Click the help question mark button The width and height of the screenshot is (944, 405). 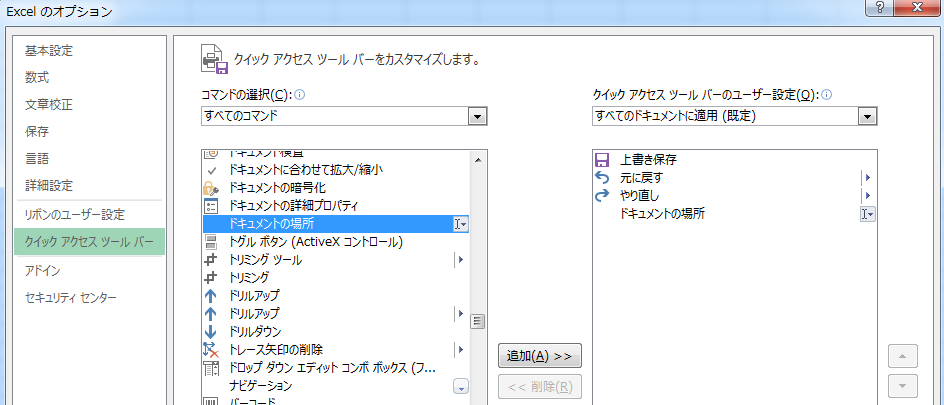(x=880, y=7)
